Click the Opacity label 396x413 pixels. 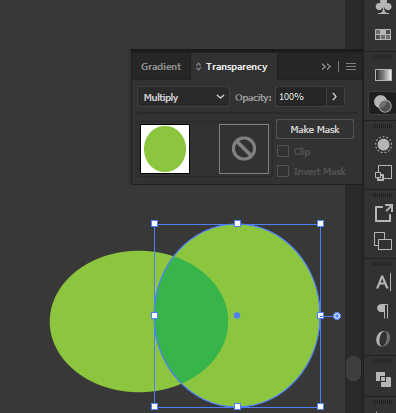253,98
